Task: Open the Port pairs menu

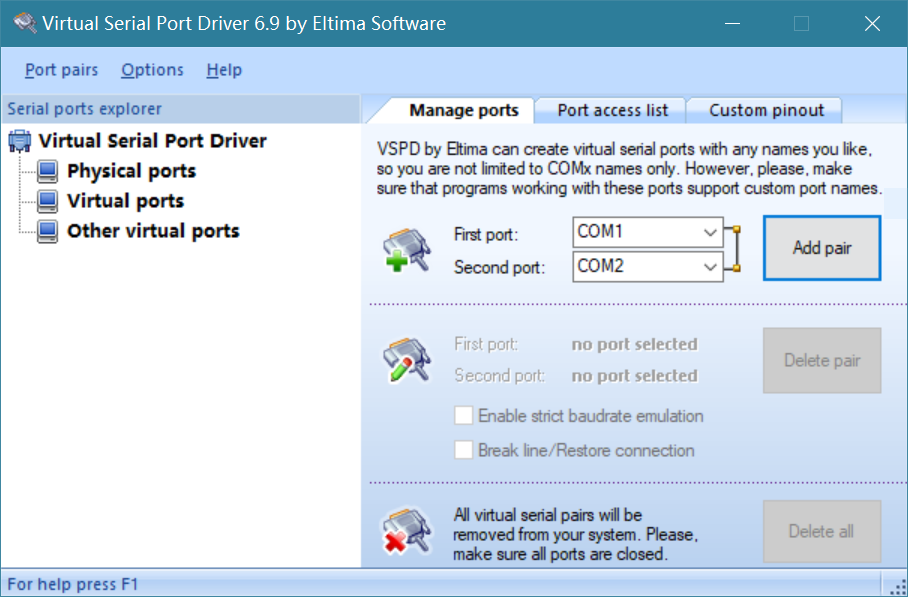Action: pos(62,70)
